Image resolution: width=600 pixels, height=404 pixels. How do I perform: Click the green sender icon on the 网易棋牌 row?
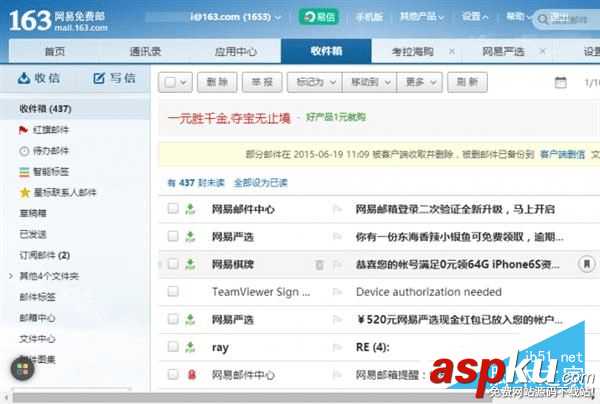[x=190, y=264]
